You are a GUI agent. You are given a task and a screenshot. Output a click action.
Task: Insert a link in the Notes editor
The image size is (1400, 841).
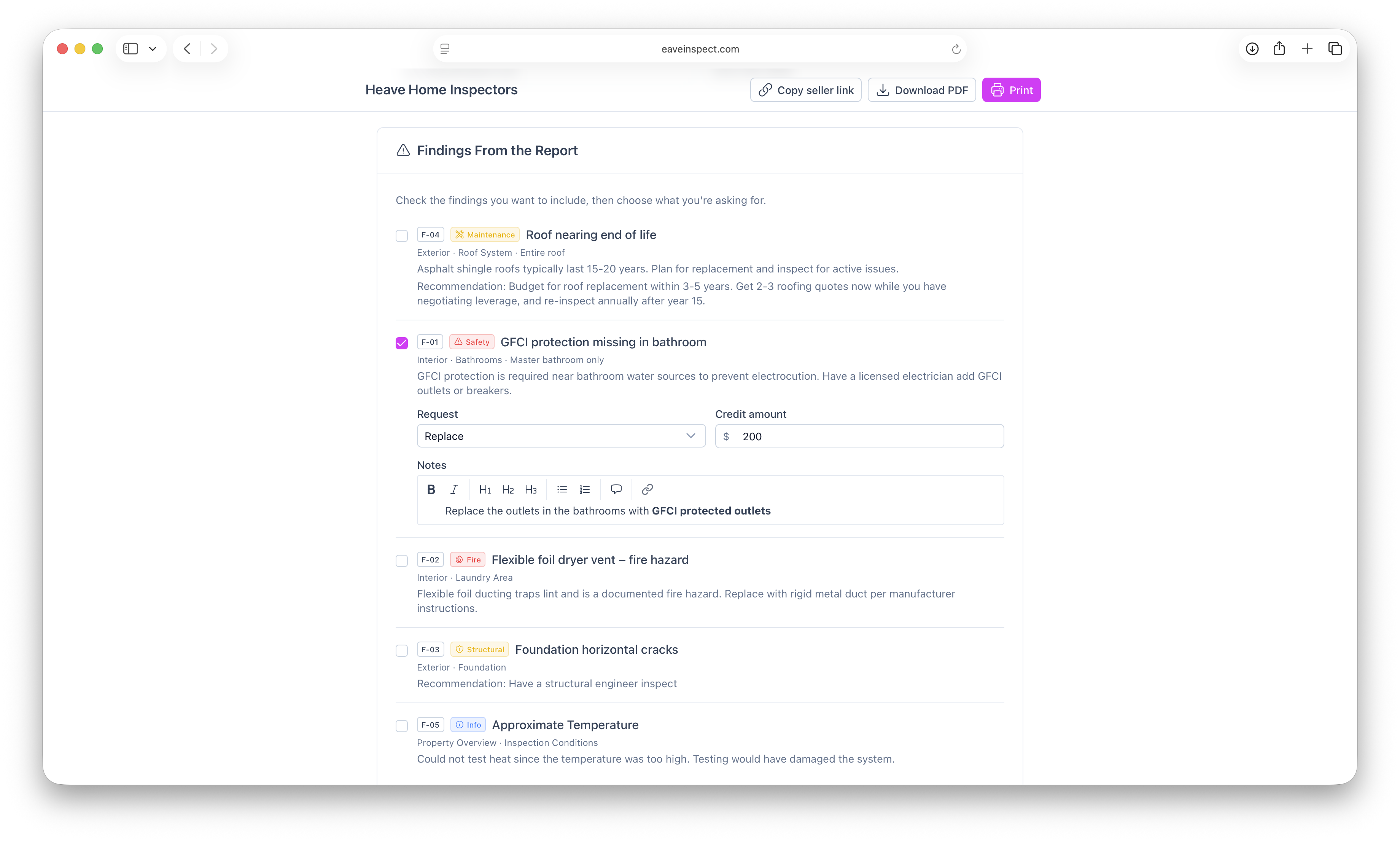point(647,489)
